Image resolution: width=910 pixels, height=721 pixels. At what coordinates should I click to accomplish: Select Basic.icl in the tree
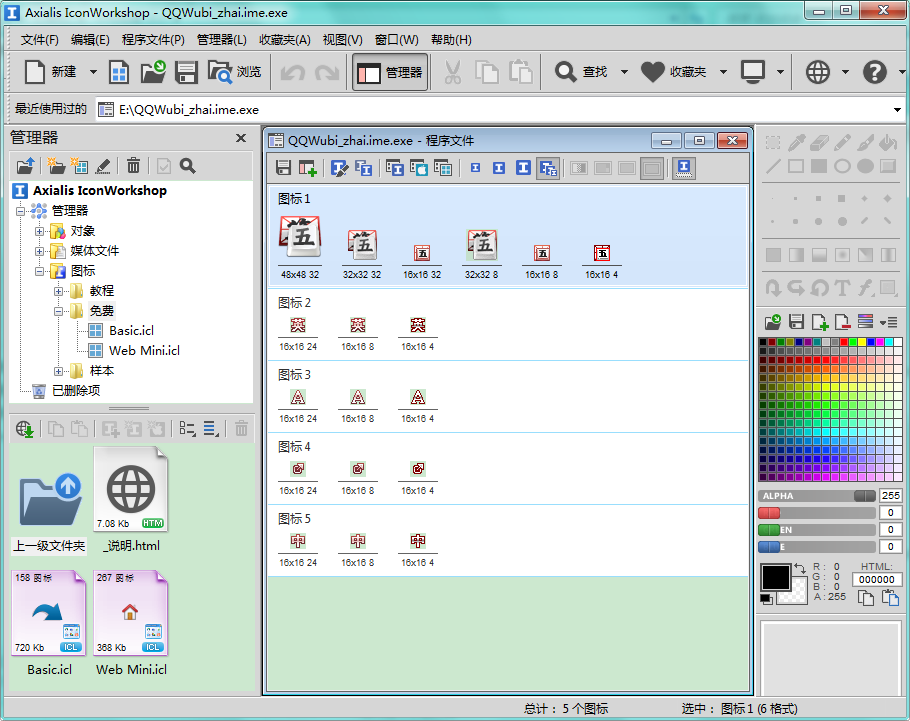tap(131, 331)
